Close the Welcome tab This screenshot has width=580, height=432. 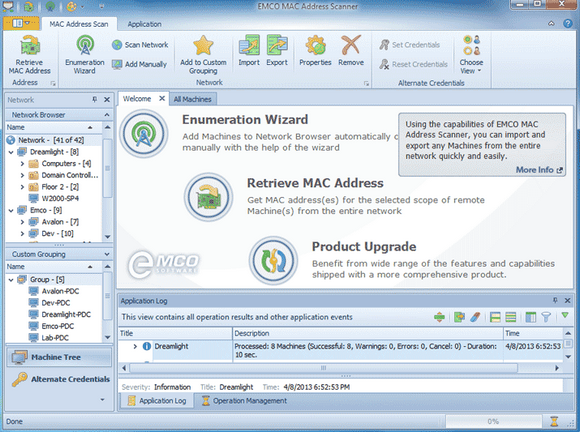tap(162, 98)
